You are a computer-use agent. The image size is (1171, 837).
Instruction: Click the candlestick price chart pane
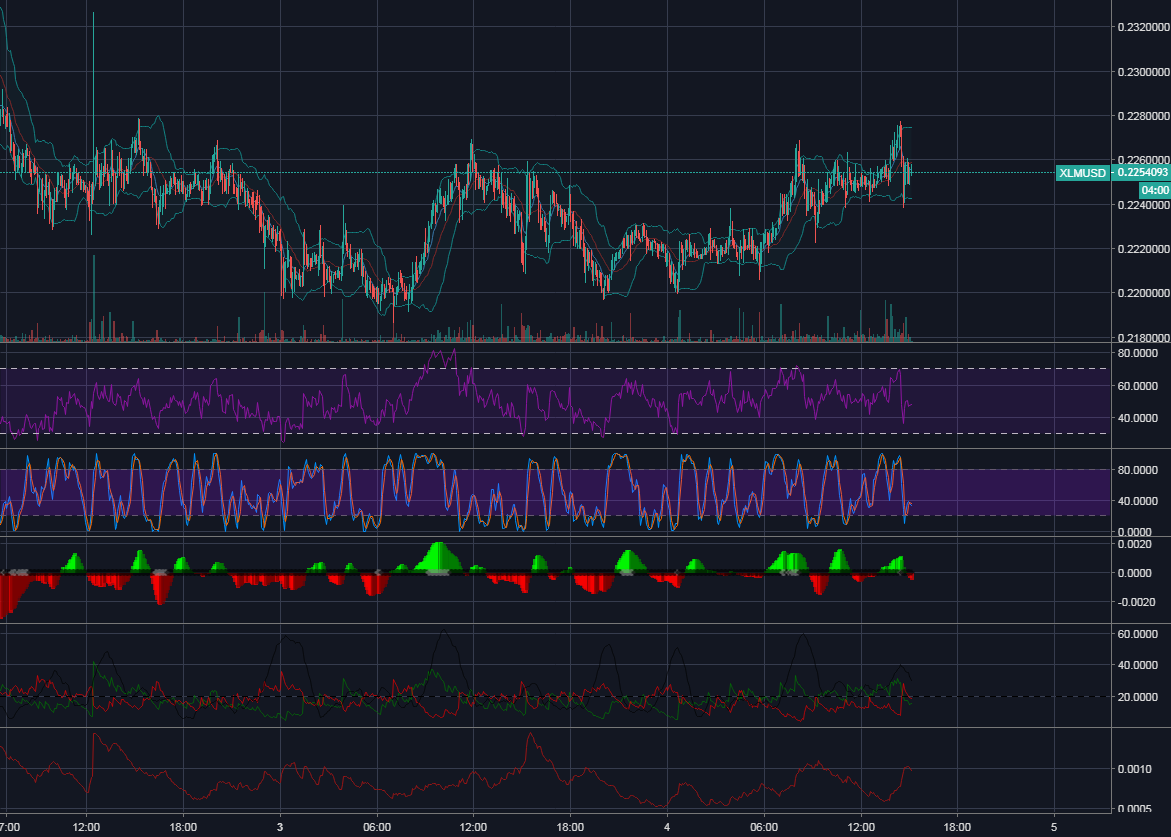[556, 171]
